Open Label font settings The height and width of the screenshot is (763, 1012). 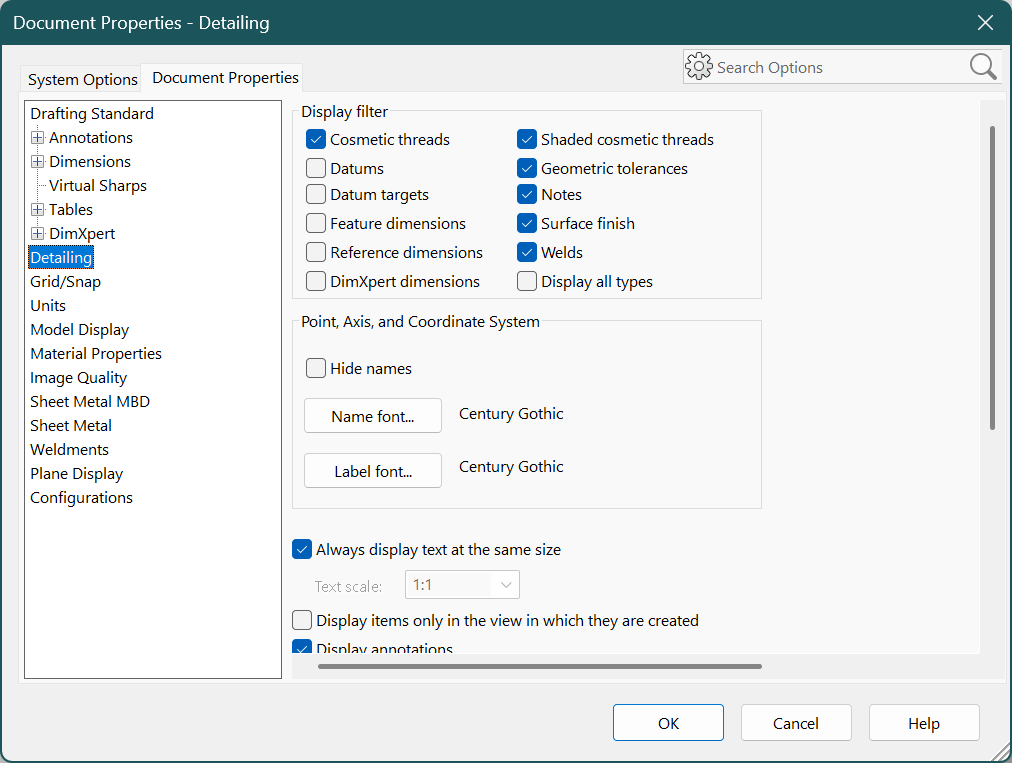point(372,471)
